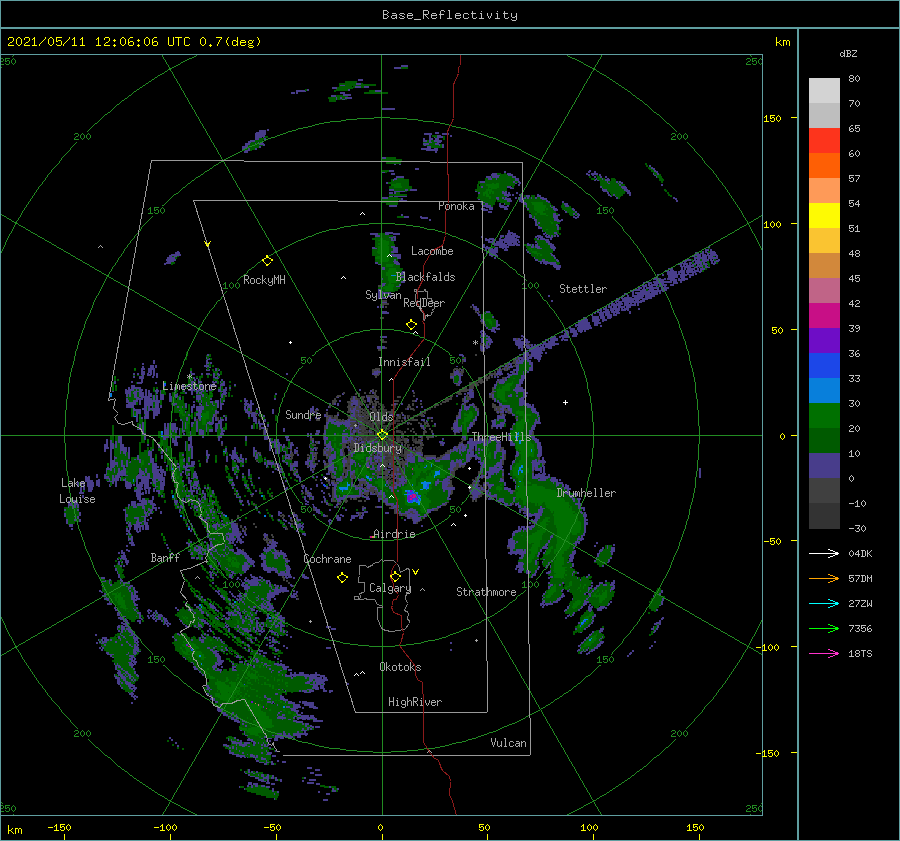Click the magenta 18TS arrow in legend

824,653
